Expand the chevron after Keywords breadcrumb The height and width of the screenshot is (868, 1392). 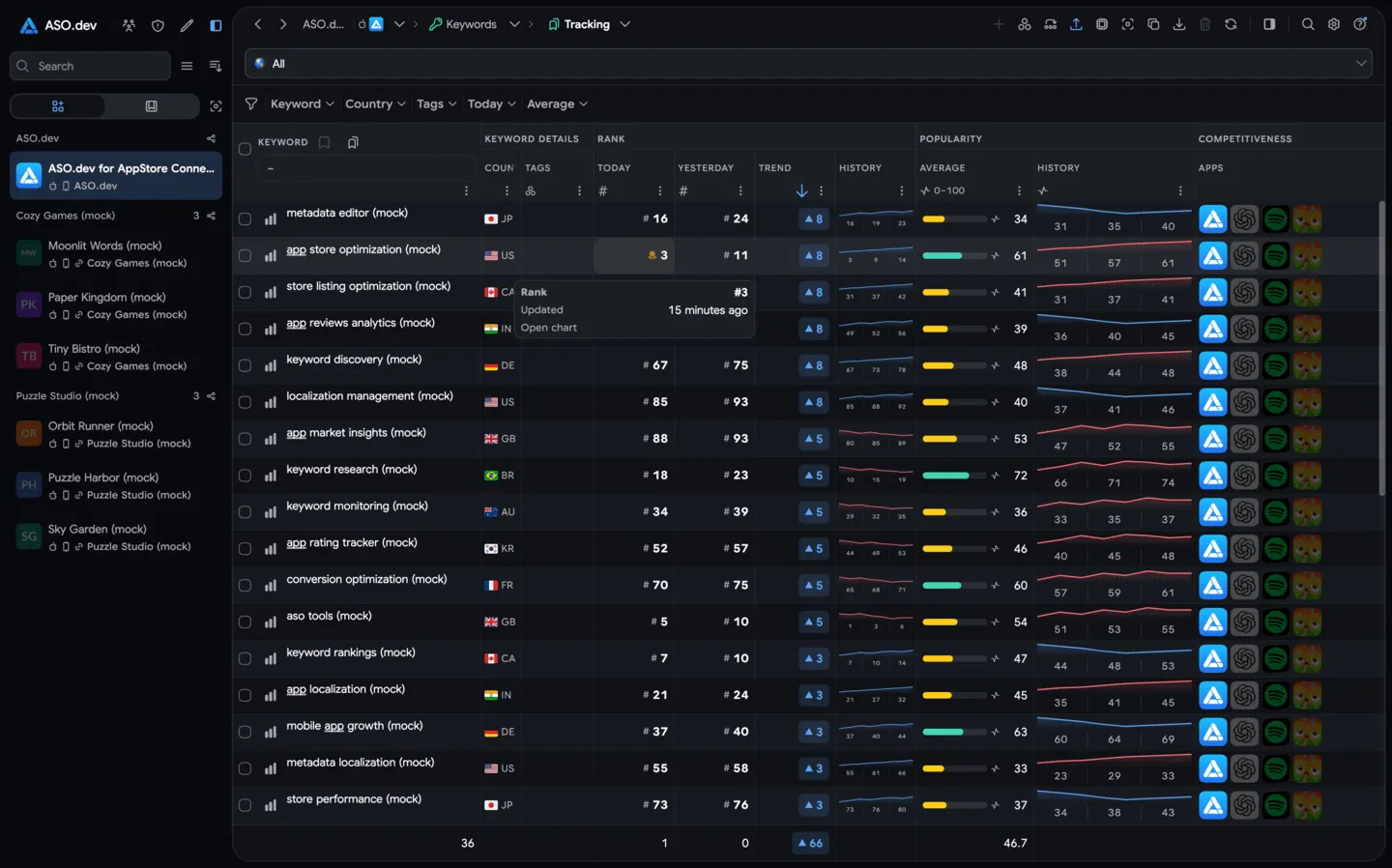pyautogui.click(x=514, y=24)
